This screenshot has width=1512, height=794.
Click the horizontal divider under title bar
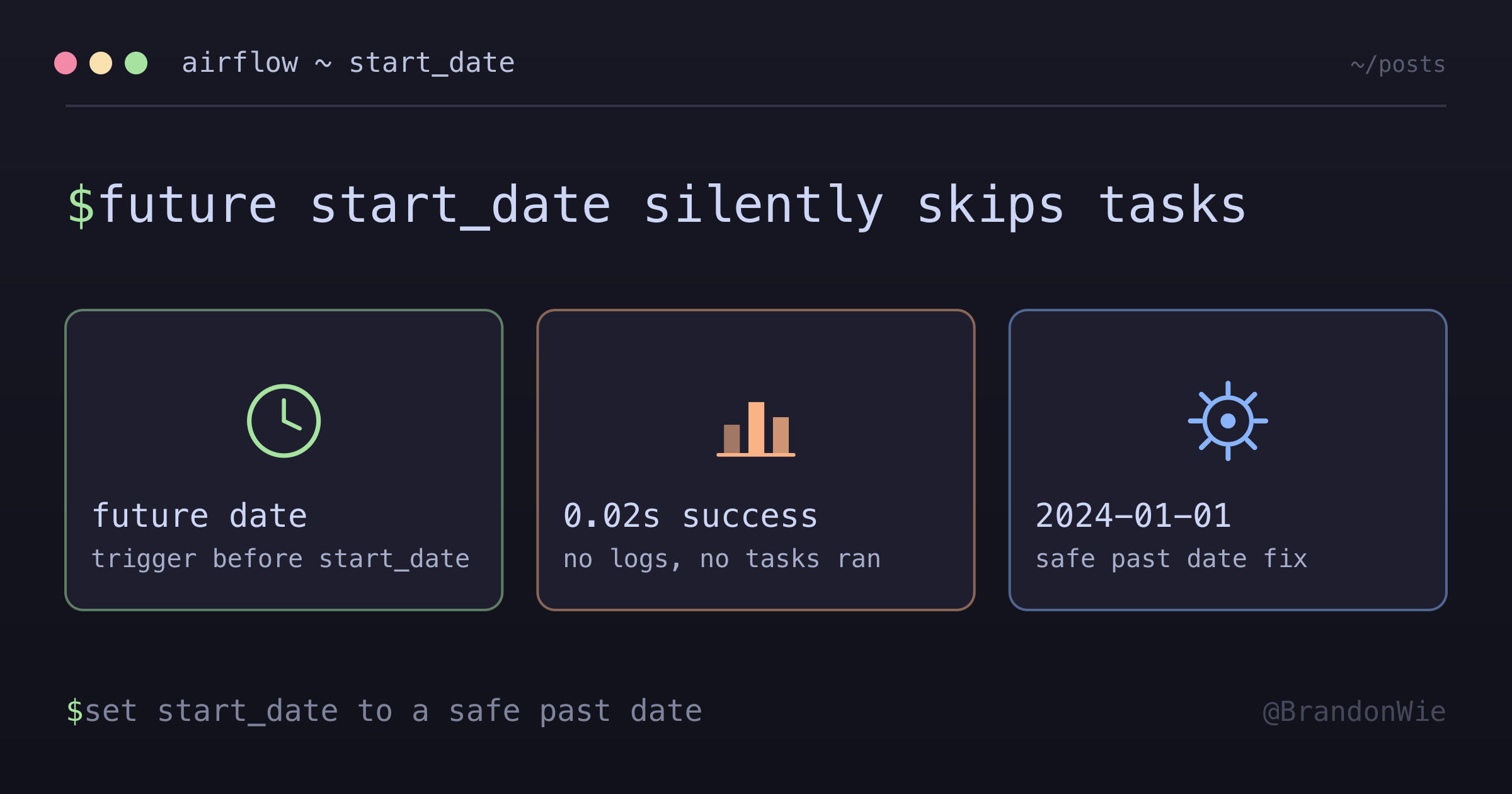tap(756, 106)
